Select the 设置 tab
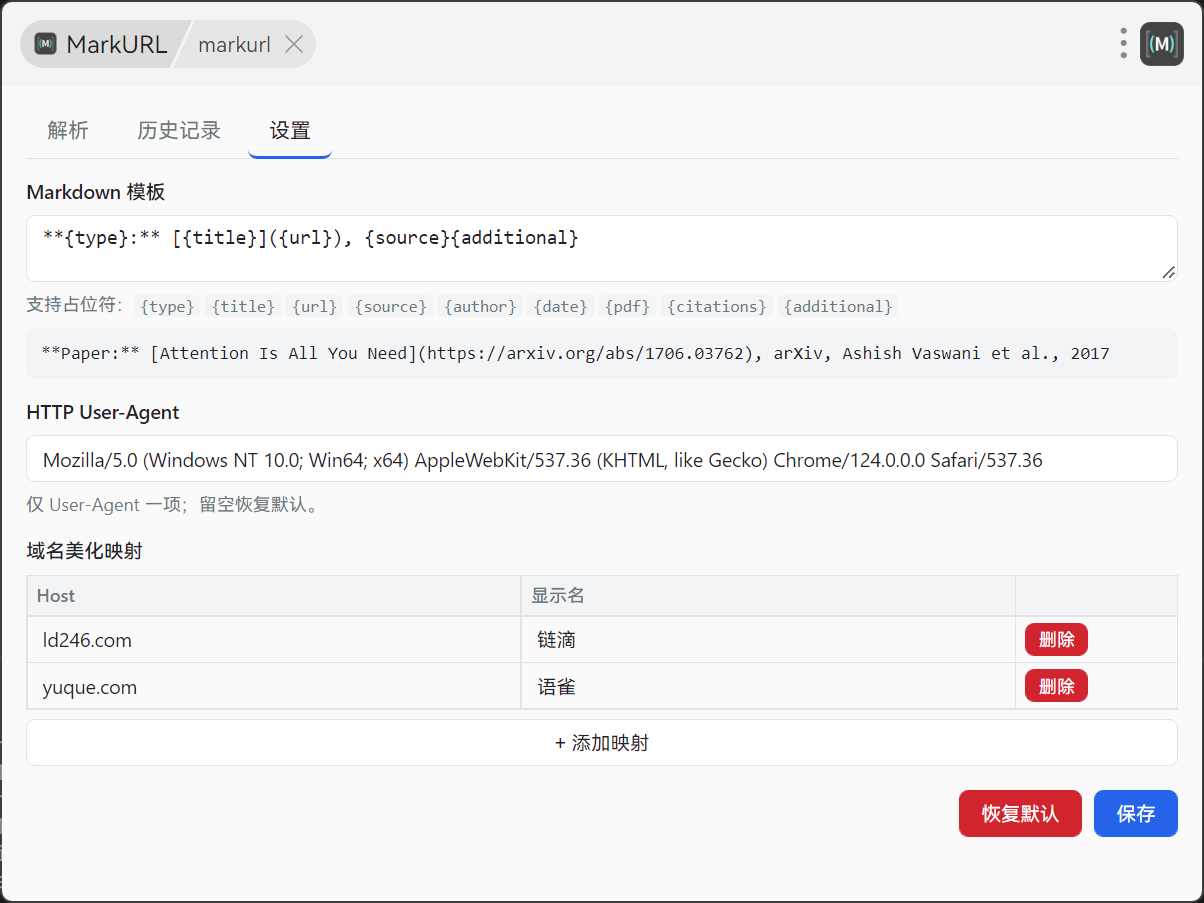Viewport: 1204px width, 903px height. [290, 130]
